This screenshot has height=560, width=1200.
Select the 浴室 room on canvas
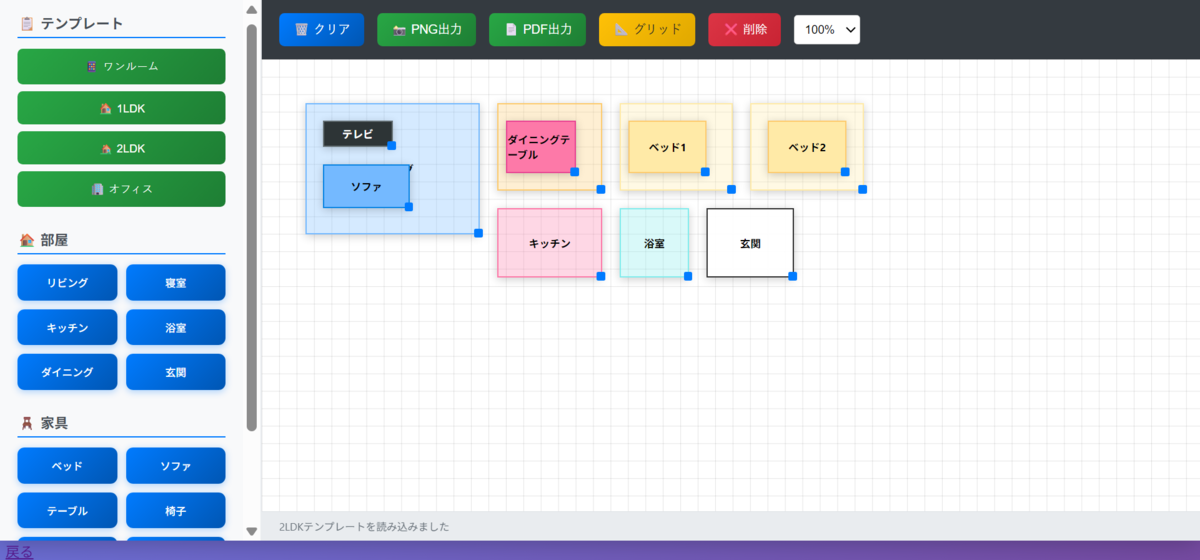[654, 243]
